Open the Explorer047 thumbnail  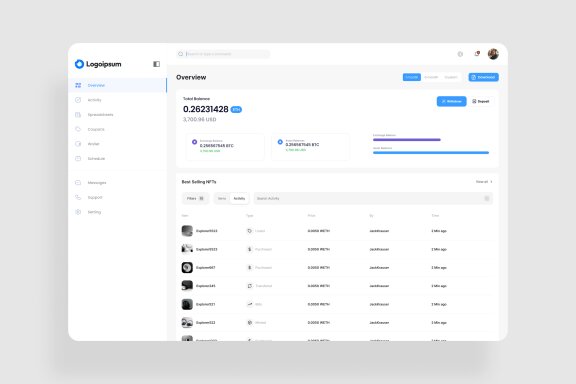[x=187, y=268]
